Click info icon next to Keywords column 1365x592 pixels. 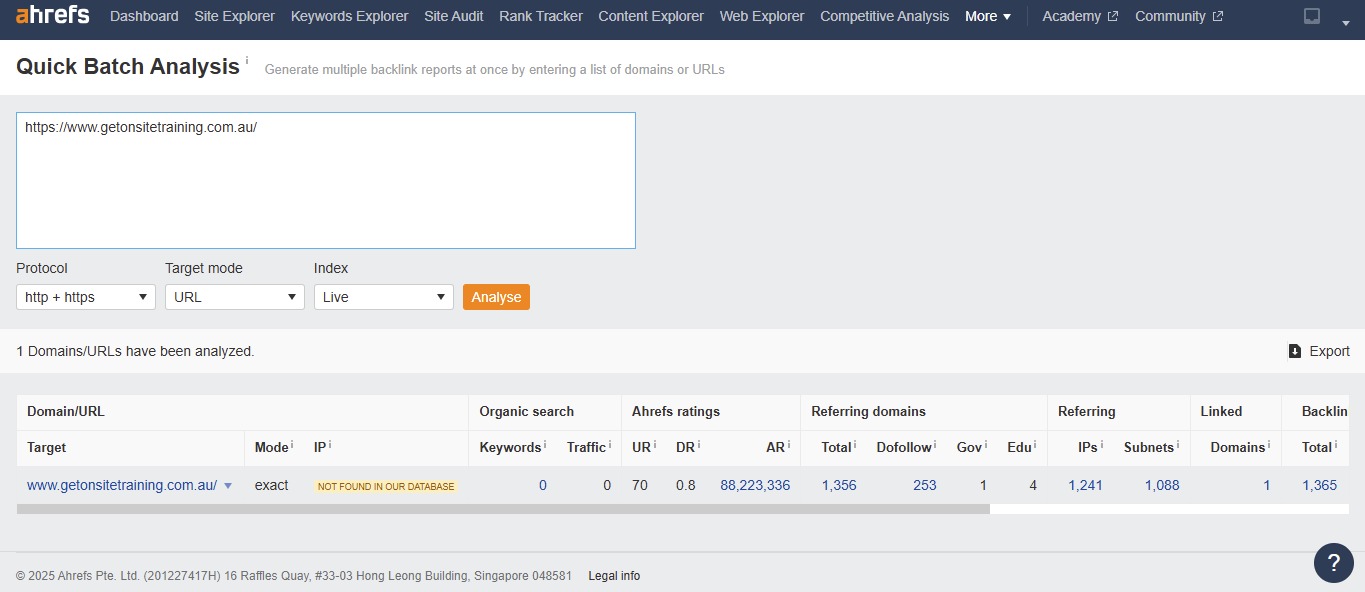(x=545, y=445)
